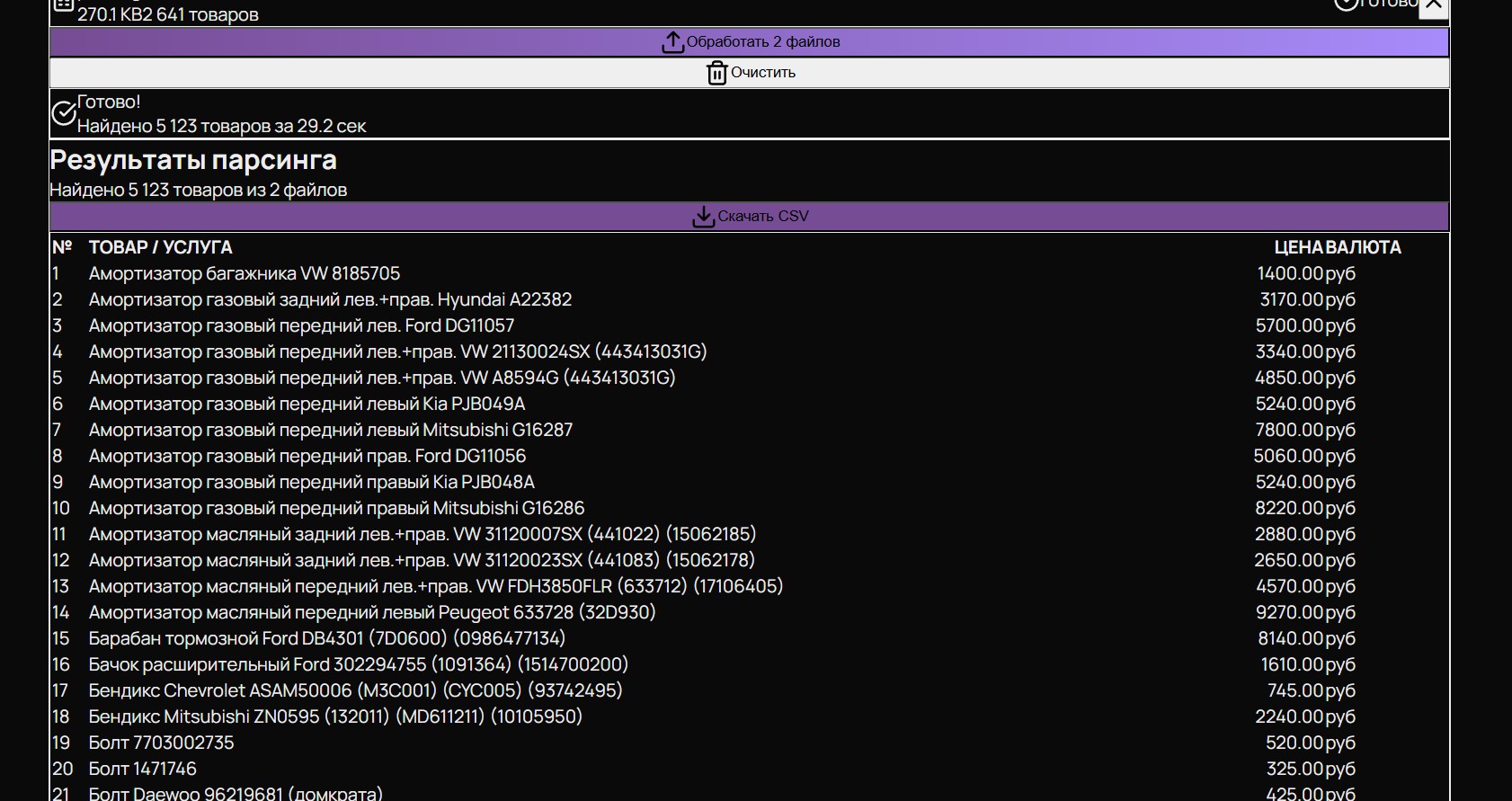Click price 5700.00 of Ford DG11057 row
This screenshot has height=801, width=1512.
tap(1290, 325)
